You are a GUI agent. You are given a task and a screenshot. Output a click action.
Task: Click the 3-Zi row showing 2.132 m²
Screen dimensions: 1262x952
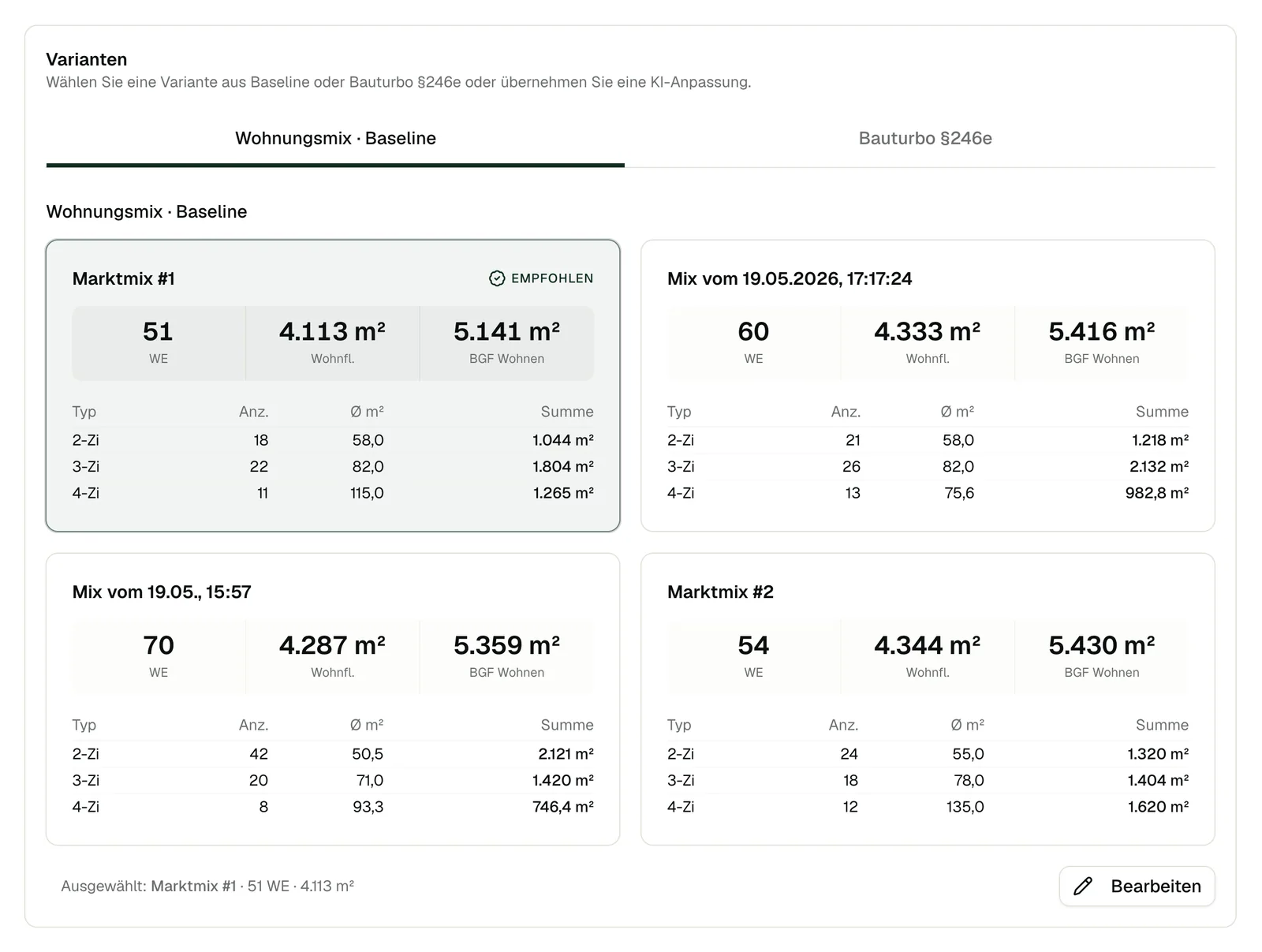pyautogui.click(x=928, y=466)
